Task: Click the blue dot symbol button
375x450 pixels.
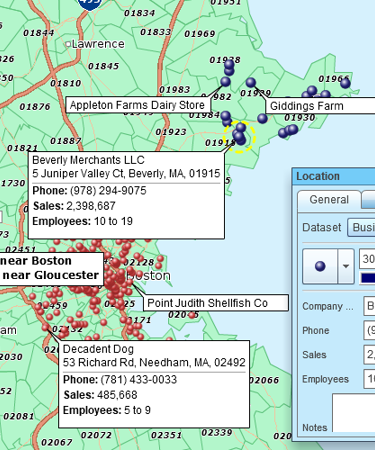Action: (320, 266)
